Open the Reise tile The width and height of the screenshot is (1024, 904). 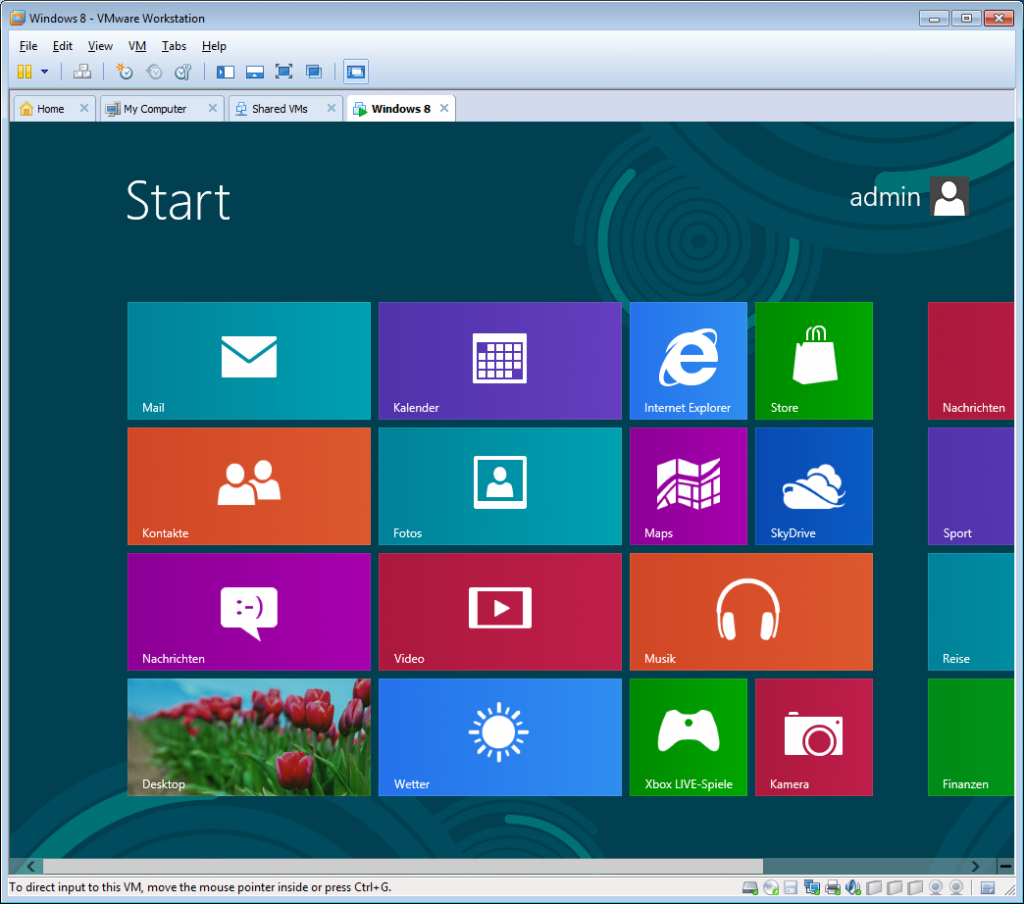pyautogui.click(x=971, y=612)
